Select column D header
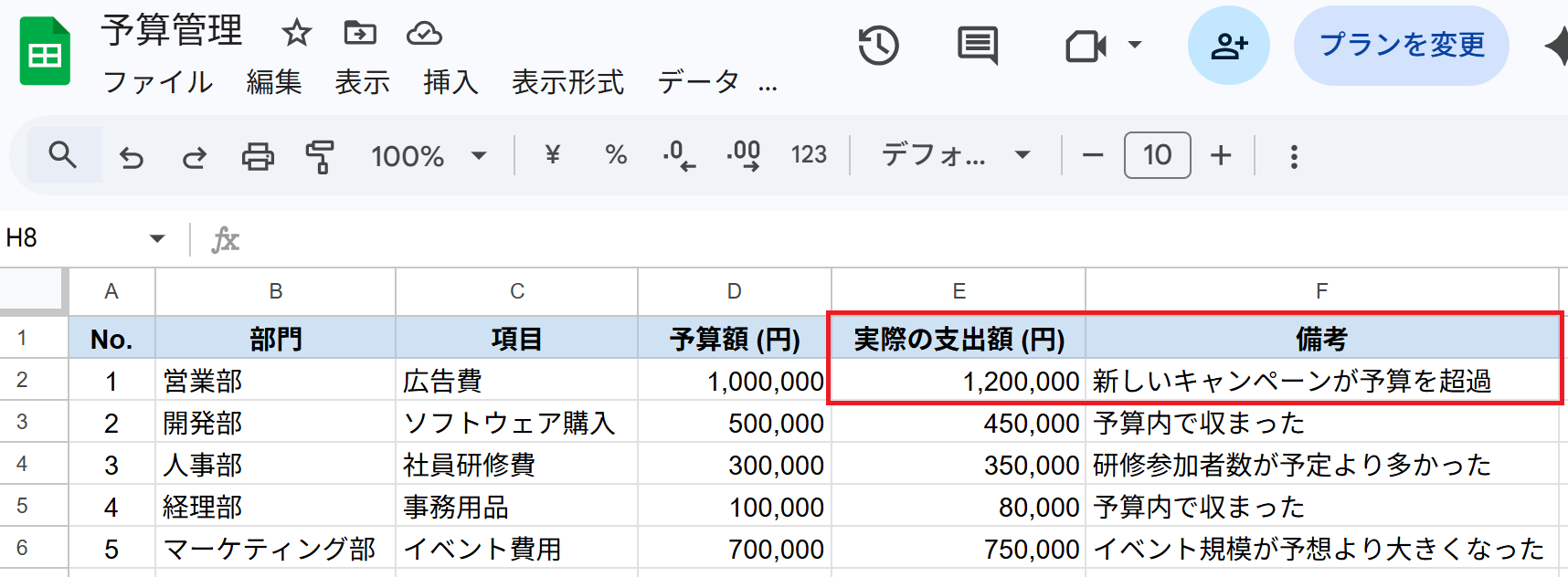Screen dimensions: 1568x577 tap(735, 291)
